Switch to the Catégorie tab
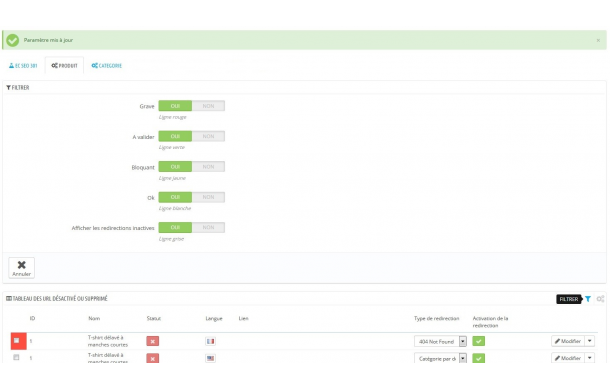This screenshot has width=610, height=390. [107, 66]
